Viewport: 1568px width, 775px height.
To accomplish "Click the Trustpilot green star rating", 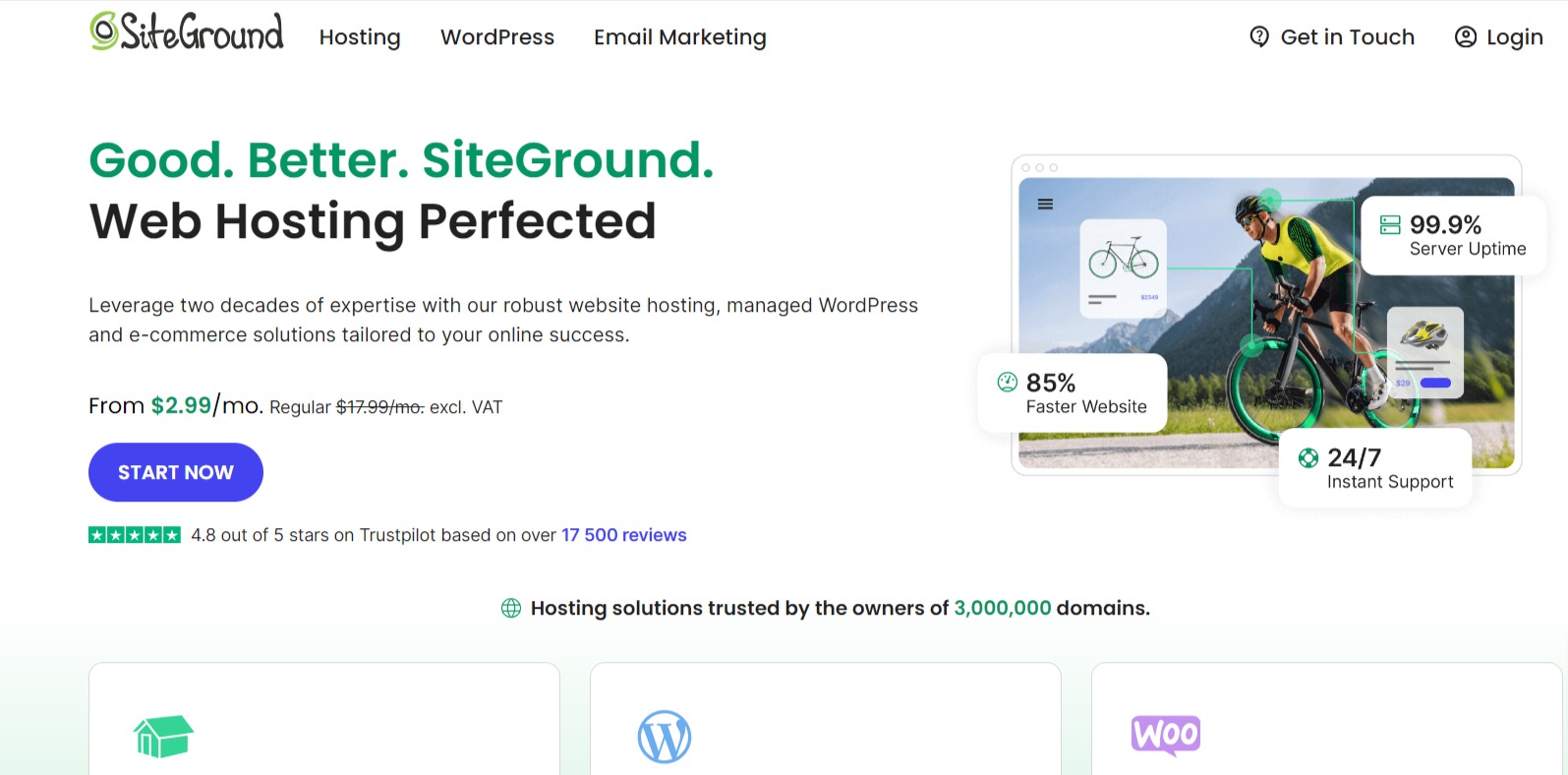I will 135,535.
